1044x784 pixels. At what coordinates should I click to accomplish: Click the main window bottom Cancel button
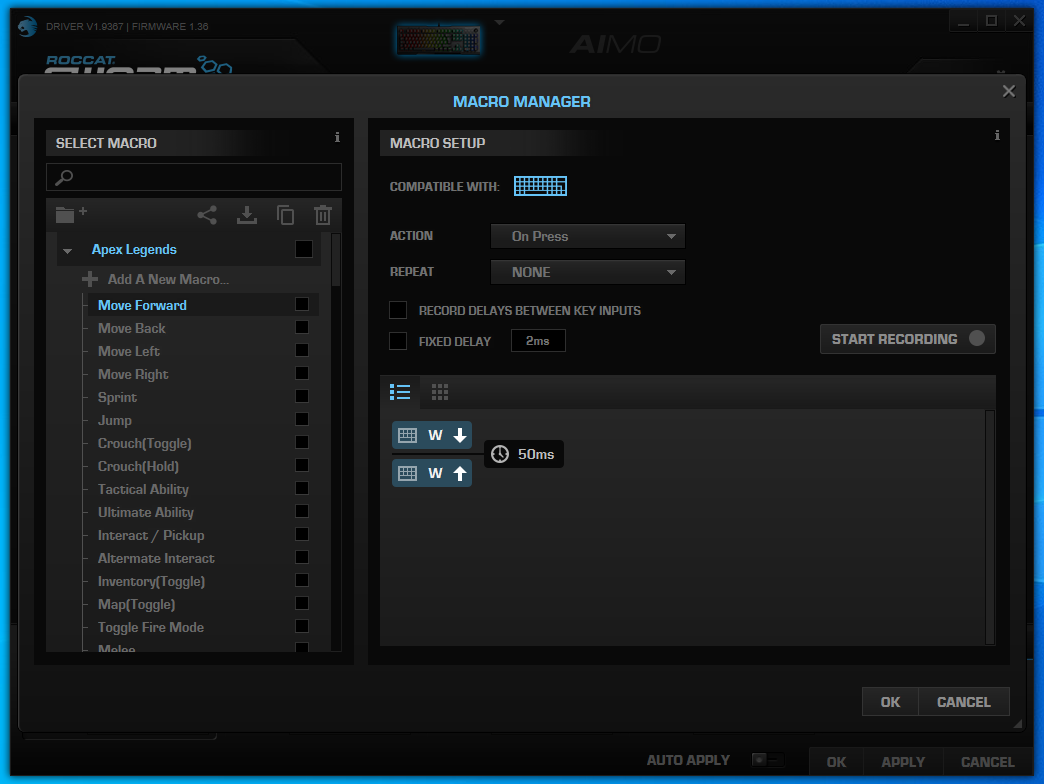pos(987,762)
